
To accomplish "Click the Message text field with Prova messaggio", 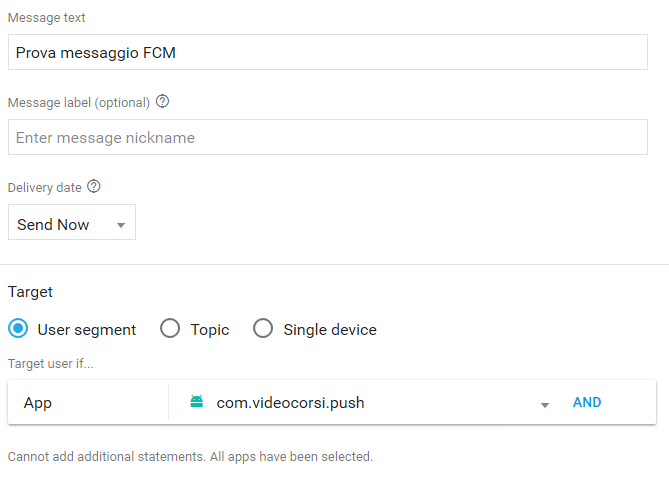I will pyautogui.click(x=327, y=53).
